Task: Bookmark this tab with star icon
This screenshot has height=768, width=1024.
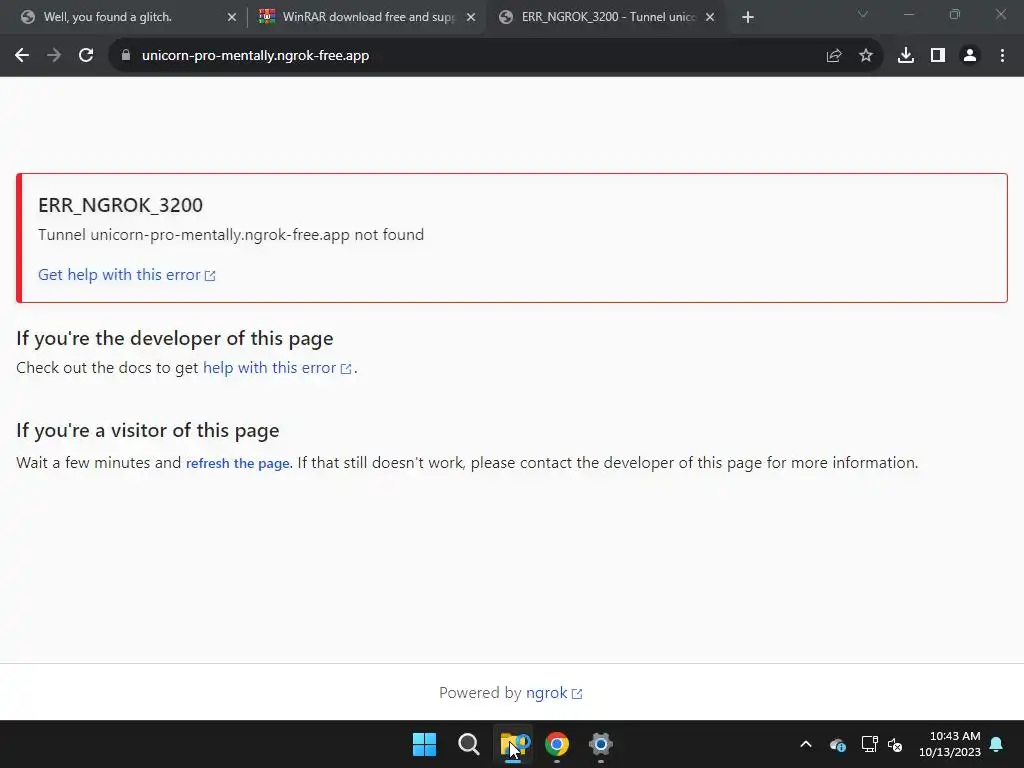Action: 866,56
